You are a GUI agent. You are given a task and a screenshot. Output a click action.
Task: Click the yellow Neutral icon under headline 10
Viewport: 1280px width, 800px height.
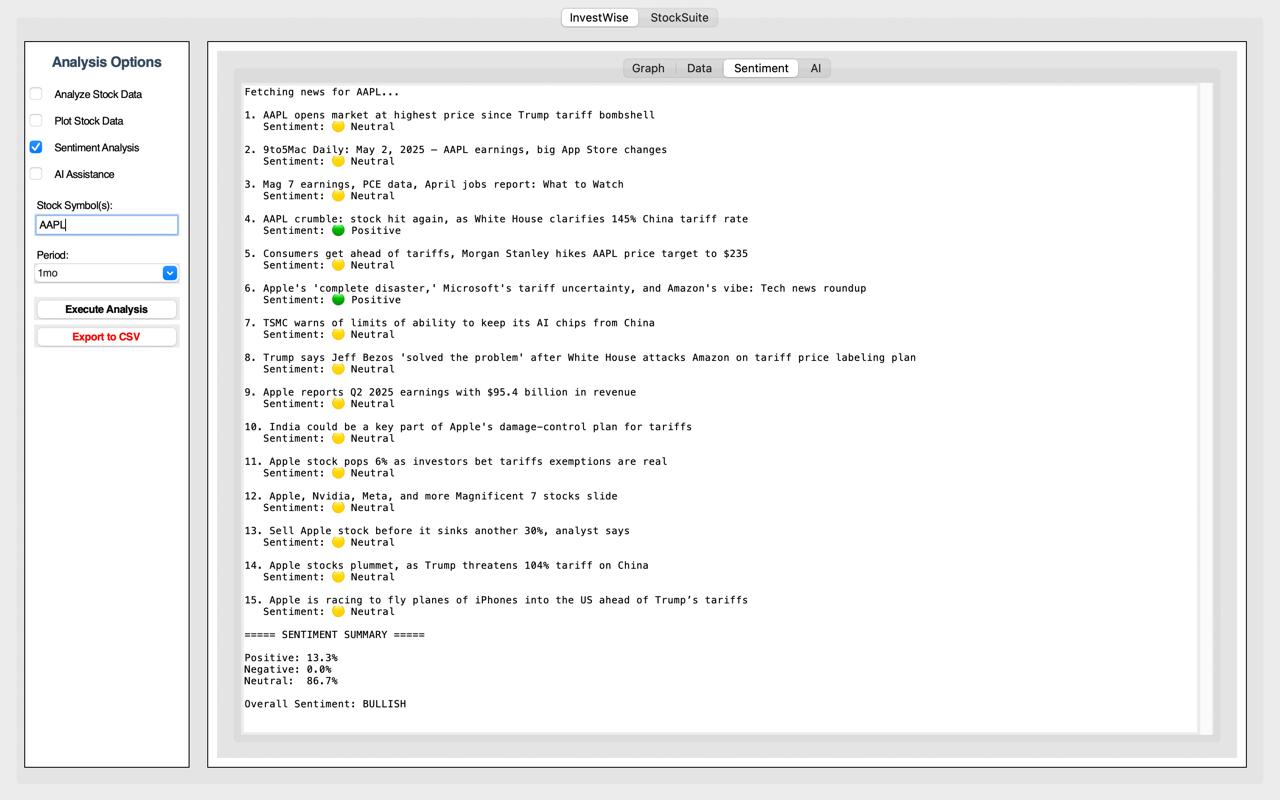(338, 439)
